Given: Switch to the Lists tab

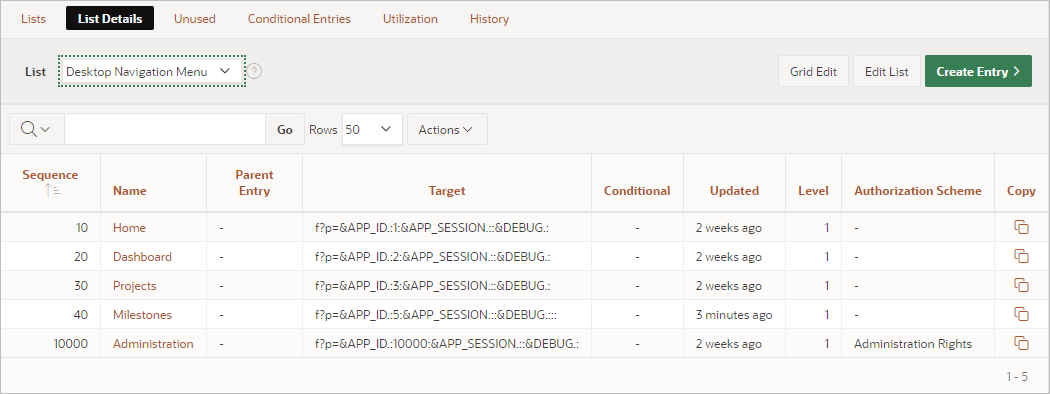Looking at the screenshot, I should pyautogui.click(x=33, y=19).
